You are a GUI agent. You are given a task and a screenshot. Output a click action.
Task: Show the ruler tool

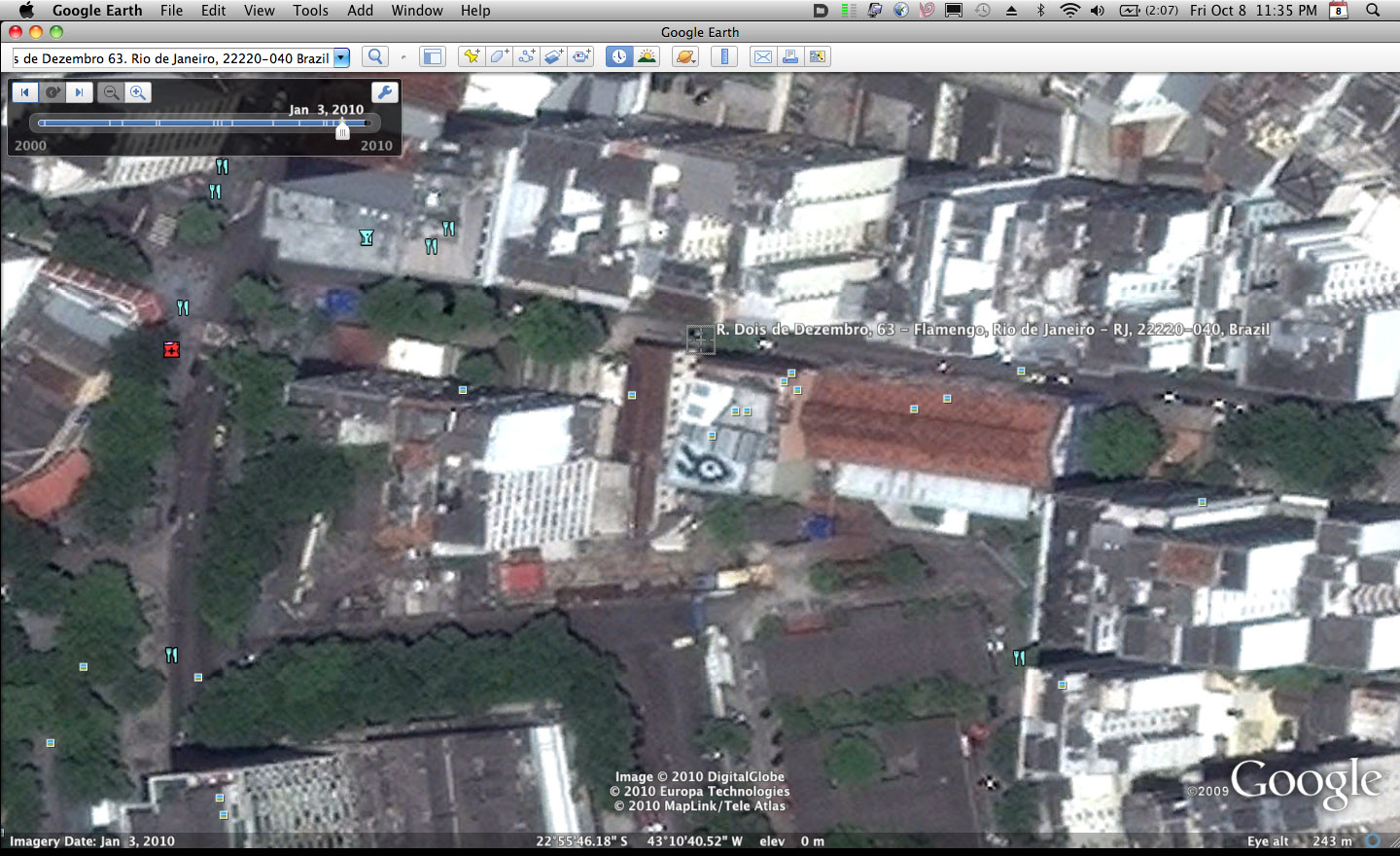coord(724,57)
